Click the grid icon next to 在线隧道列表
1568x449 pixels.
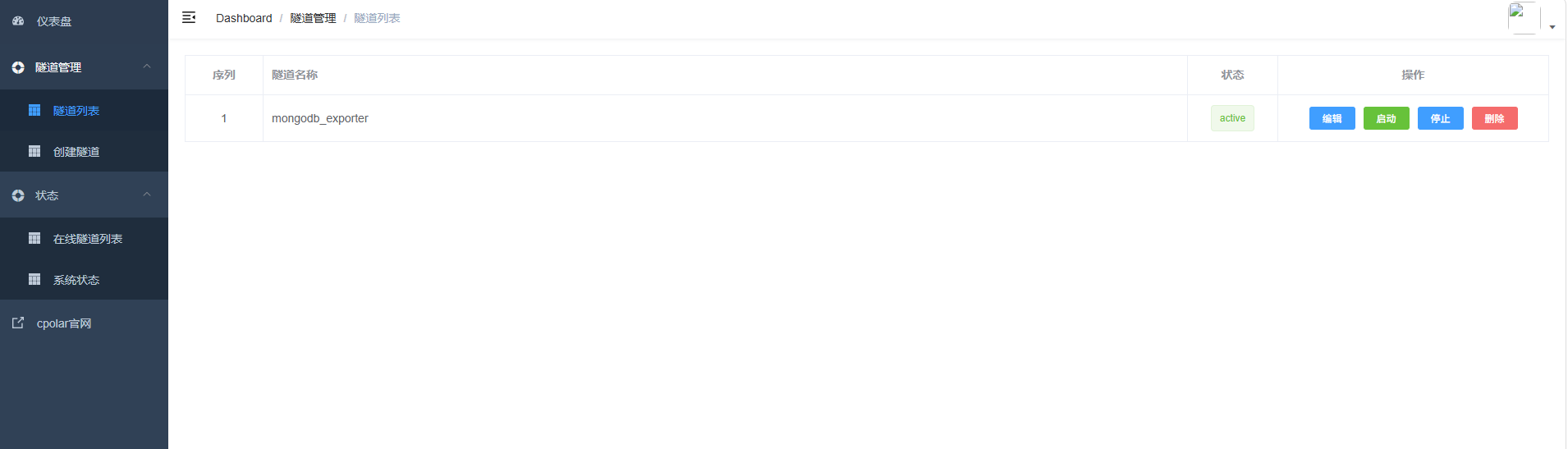tap(34, 238)
